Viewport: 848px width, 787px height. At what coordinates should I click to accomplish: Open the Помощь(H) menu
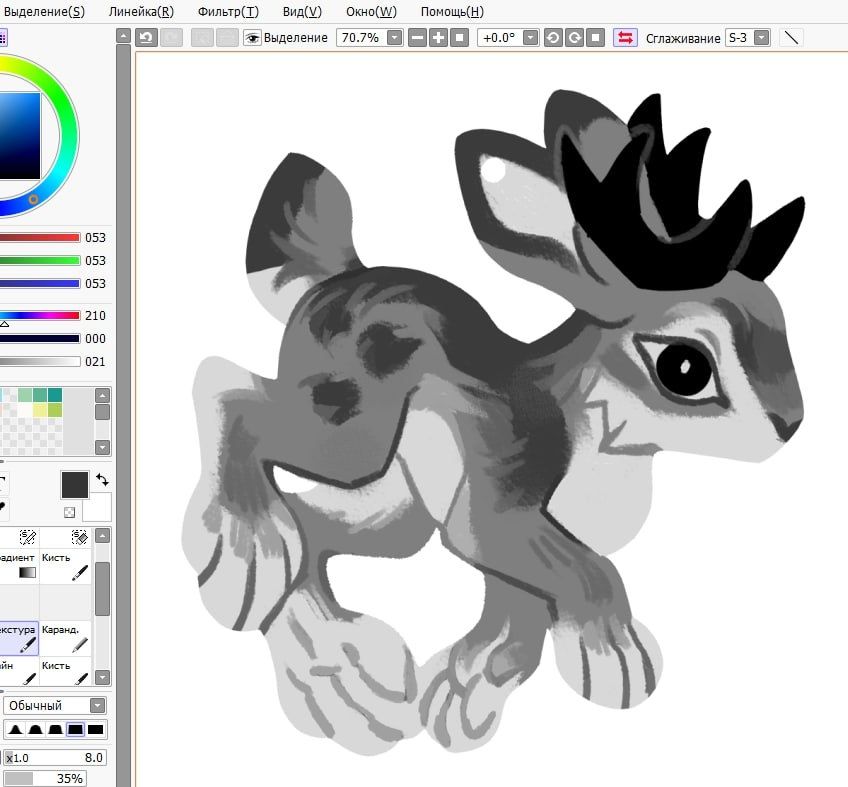pyautogui.click(x=452, y=11)
